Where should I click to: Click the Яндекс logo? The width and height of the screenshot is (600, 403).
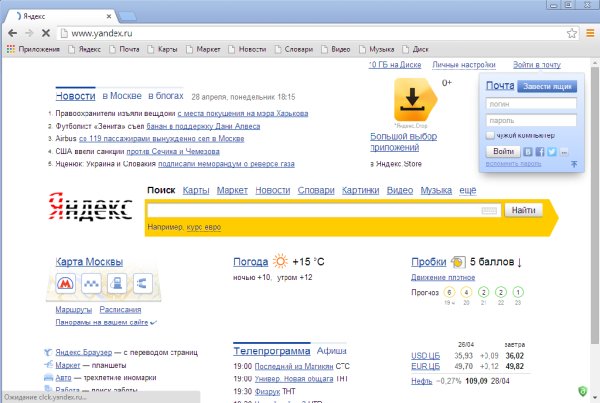[x=90, y=207]
